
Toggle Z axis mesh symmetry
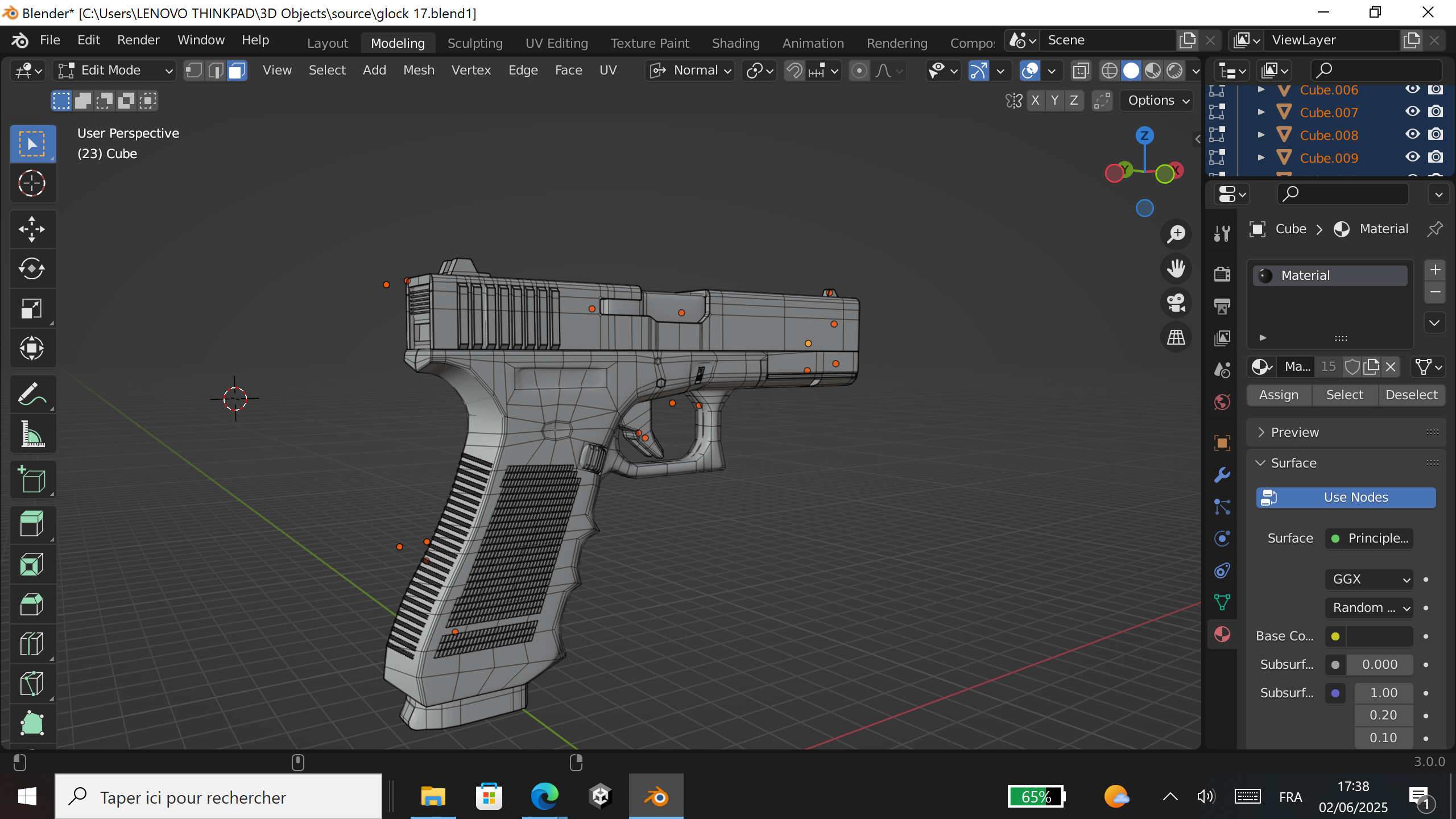1074,101
